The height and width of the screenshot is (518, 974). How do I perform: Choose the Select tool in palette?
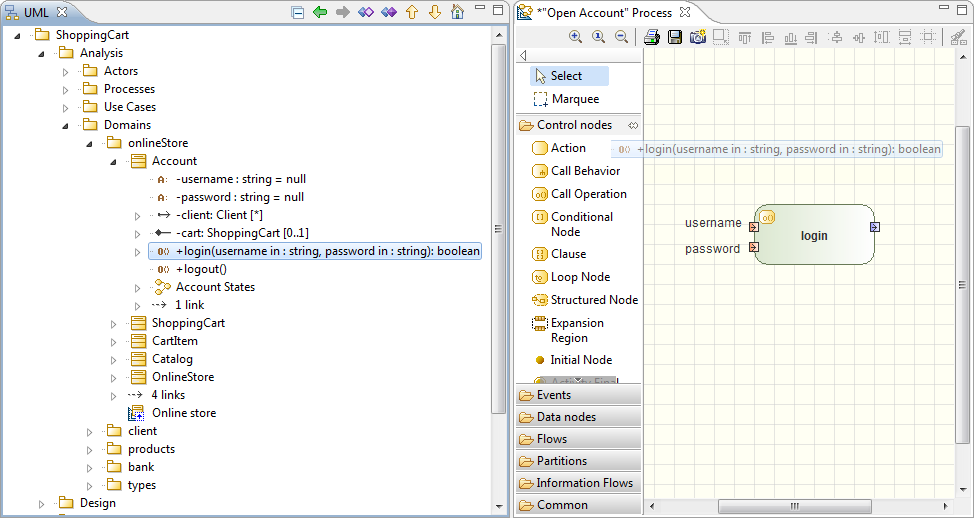coord(569,76)
